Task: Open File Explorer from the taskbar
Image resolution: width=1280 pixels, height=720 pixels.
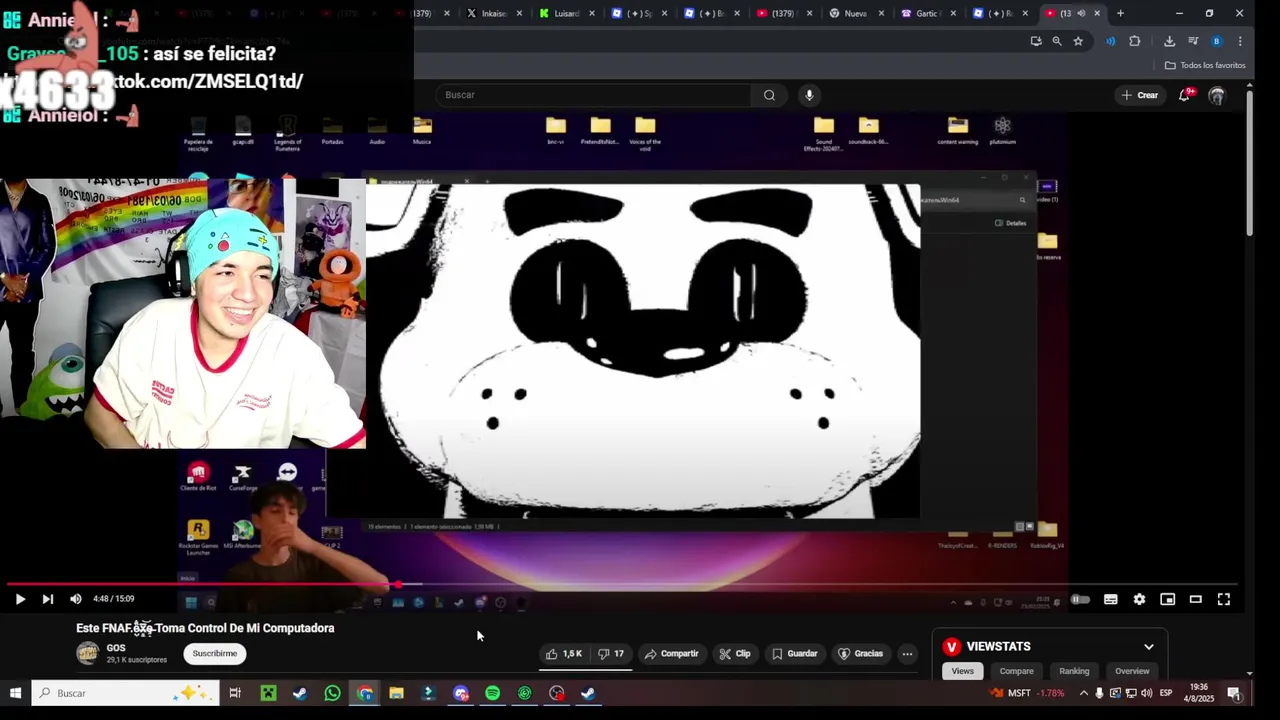Action: pyautogui.click(x=396, y=693)
